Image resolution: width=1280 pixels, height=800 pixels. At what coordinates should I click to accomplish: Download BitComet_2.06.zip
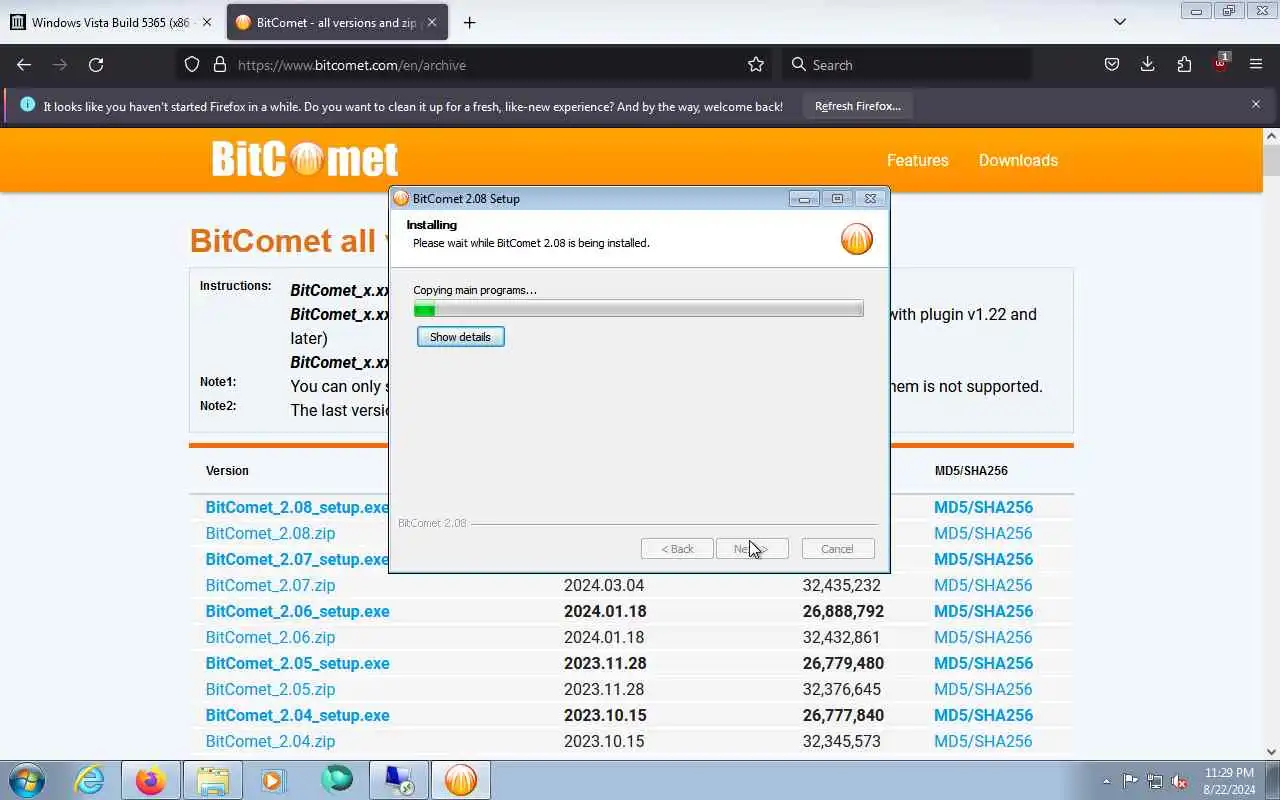point(270,637)
